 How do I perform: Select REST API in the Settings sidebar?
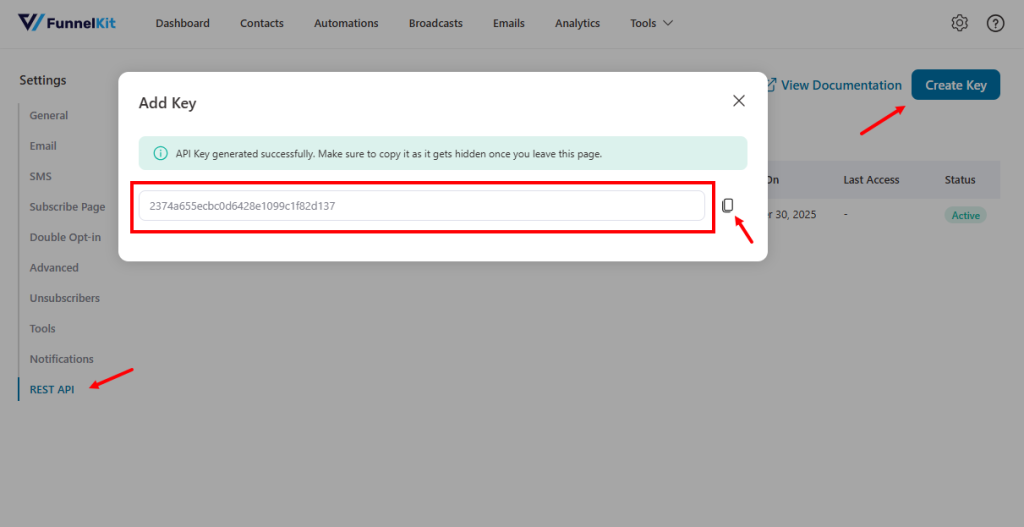[x=52, y=389]
